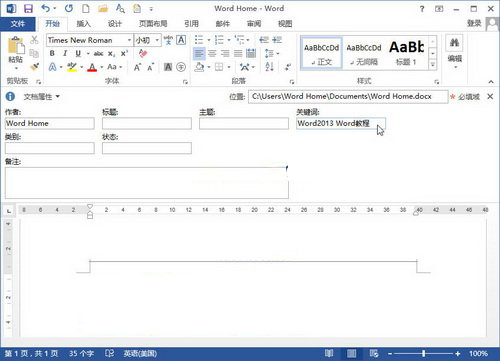Image resolution: width=500 pixels, height=361 pixels.
Task: Toggle Subscript formatting
Action: tap(111, 53)
